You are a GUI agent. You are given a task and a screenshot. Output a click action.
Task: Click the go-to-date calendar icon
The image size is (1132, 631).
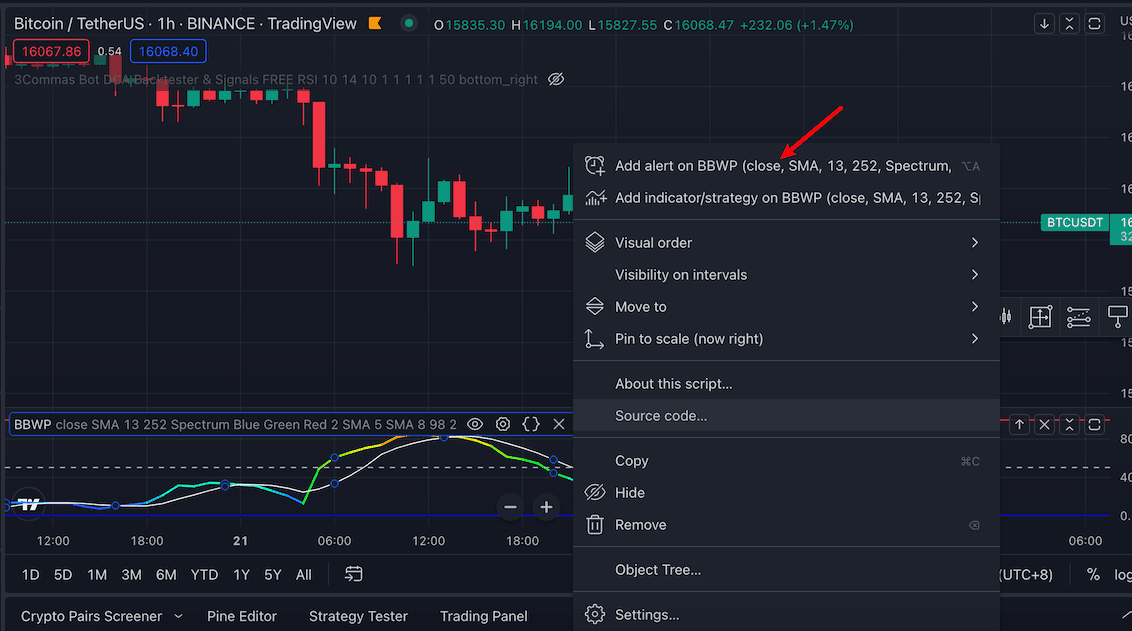coord(353,574)
